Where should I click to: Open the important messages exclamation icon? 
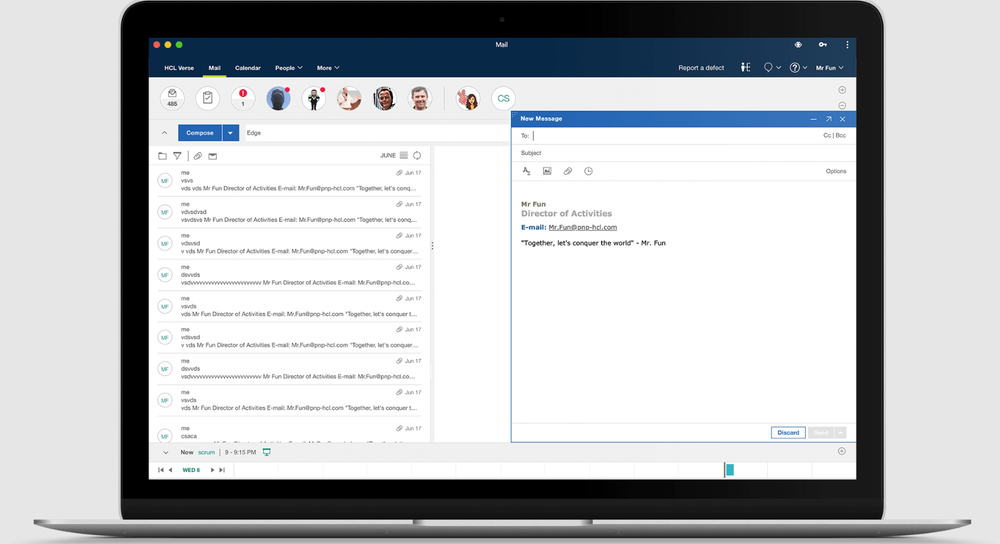point(243,98)
